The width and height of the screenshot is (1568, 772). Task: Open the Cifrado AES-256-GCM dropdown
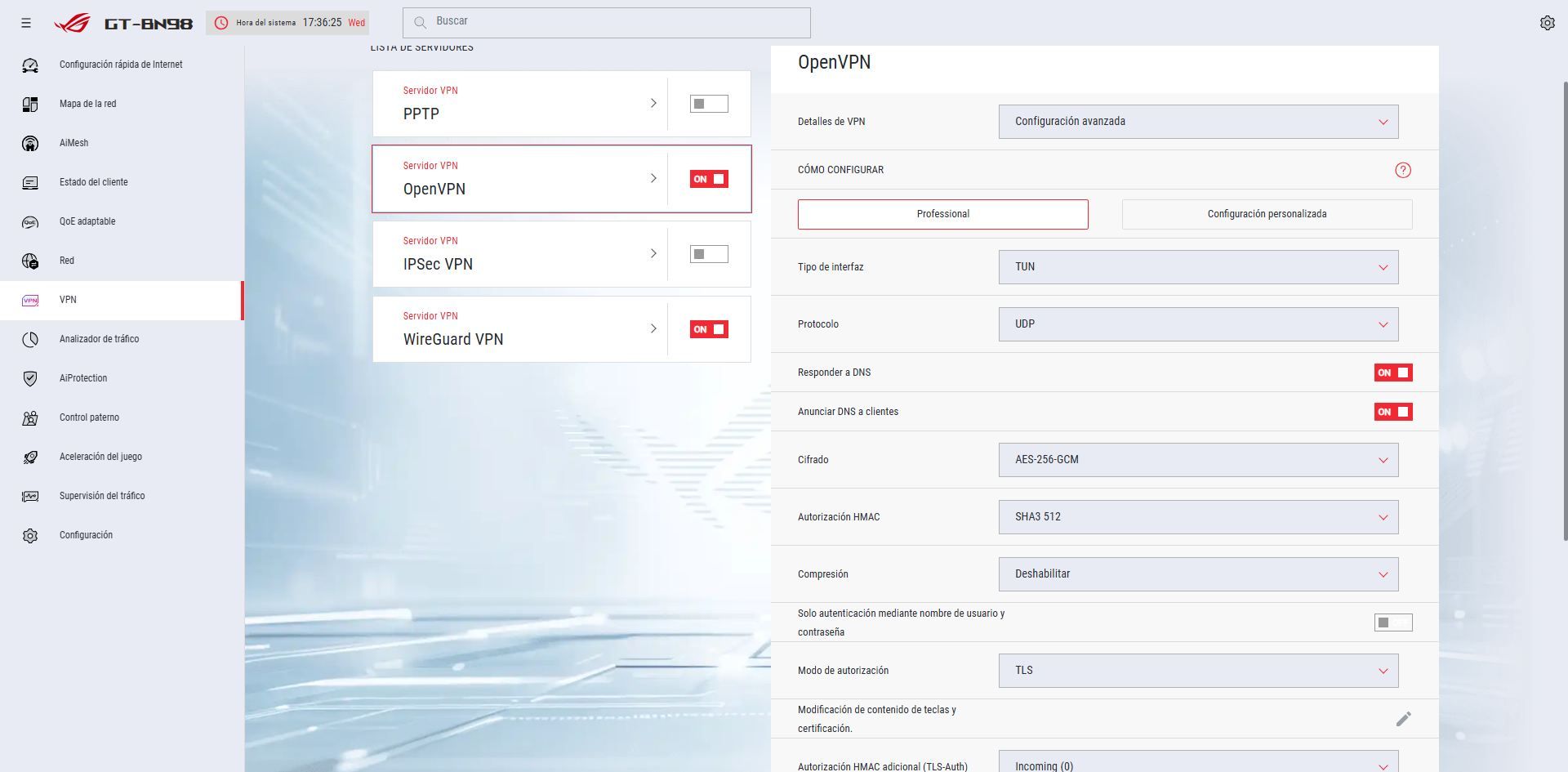1198,460
